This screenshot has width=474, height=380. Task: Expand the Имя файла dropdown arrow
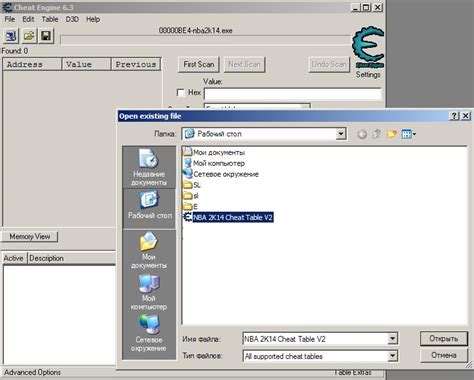point(392,339)
